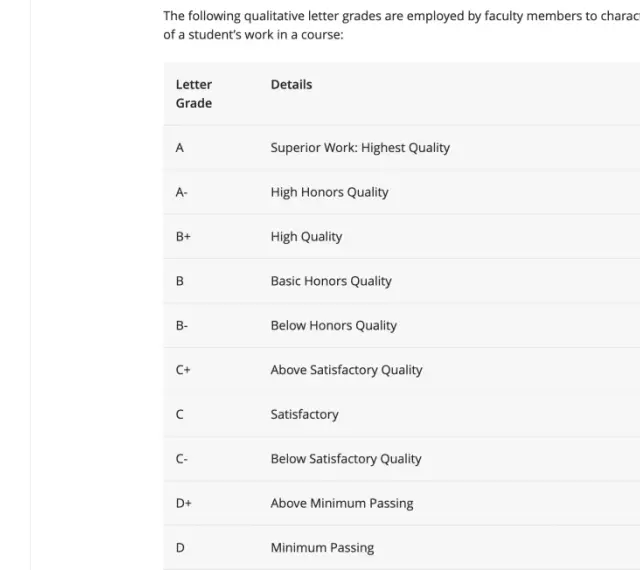Select the C+ grade cell
Screen dimensions: 640x570
(183, 370)
